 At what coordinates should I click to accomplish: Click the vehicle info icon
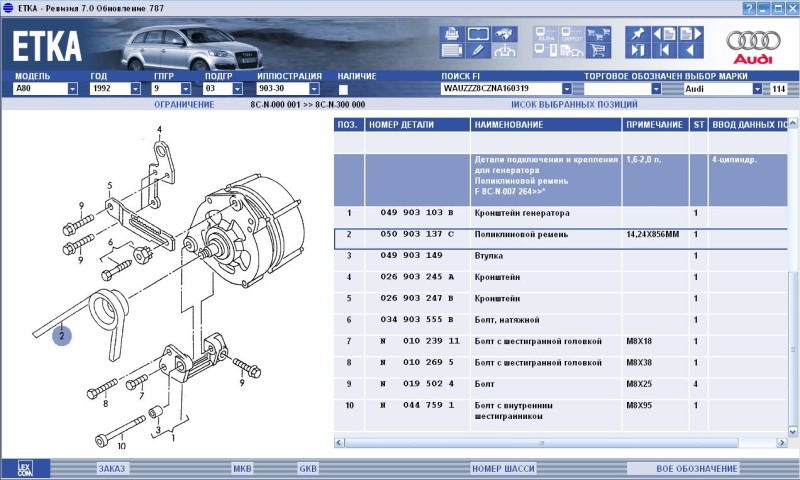click(x=505, y=50)
